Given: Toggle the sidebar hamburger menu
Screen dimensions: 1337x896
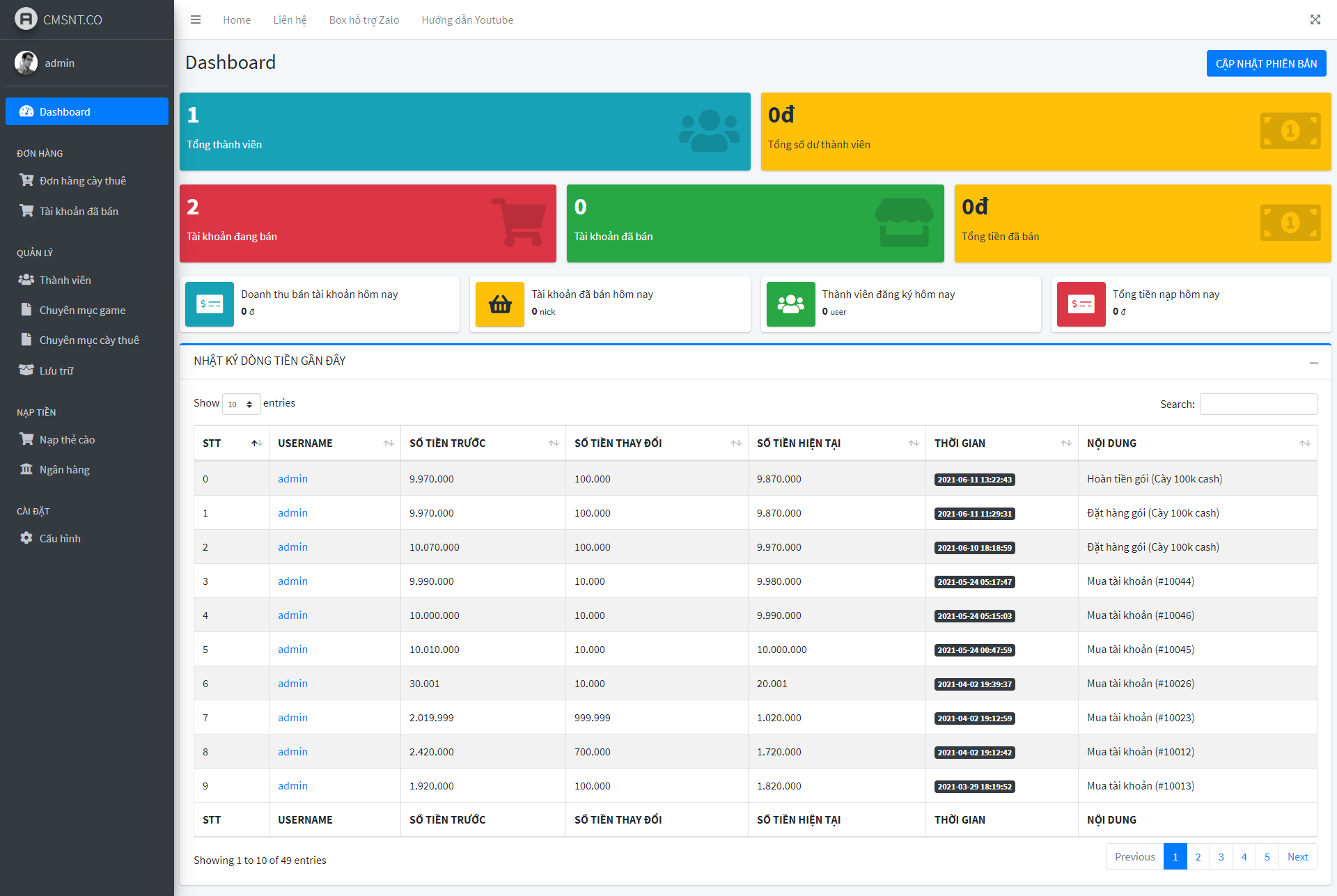Looking at the screenshot, I should 196,19.
